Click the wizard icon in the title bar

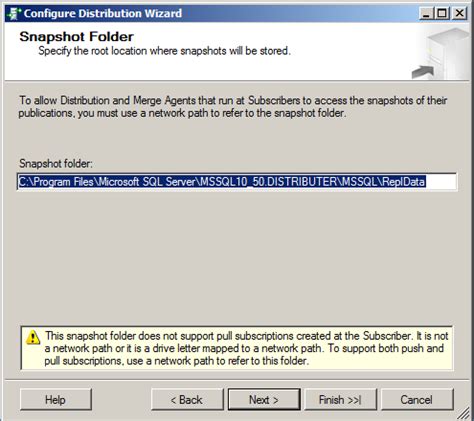pyautogui.click(x=14, y=14)
